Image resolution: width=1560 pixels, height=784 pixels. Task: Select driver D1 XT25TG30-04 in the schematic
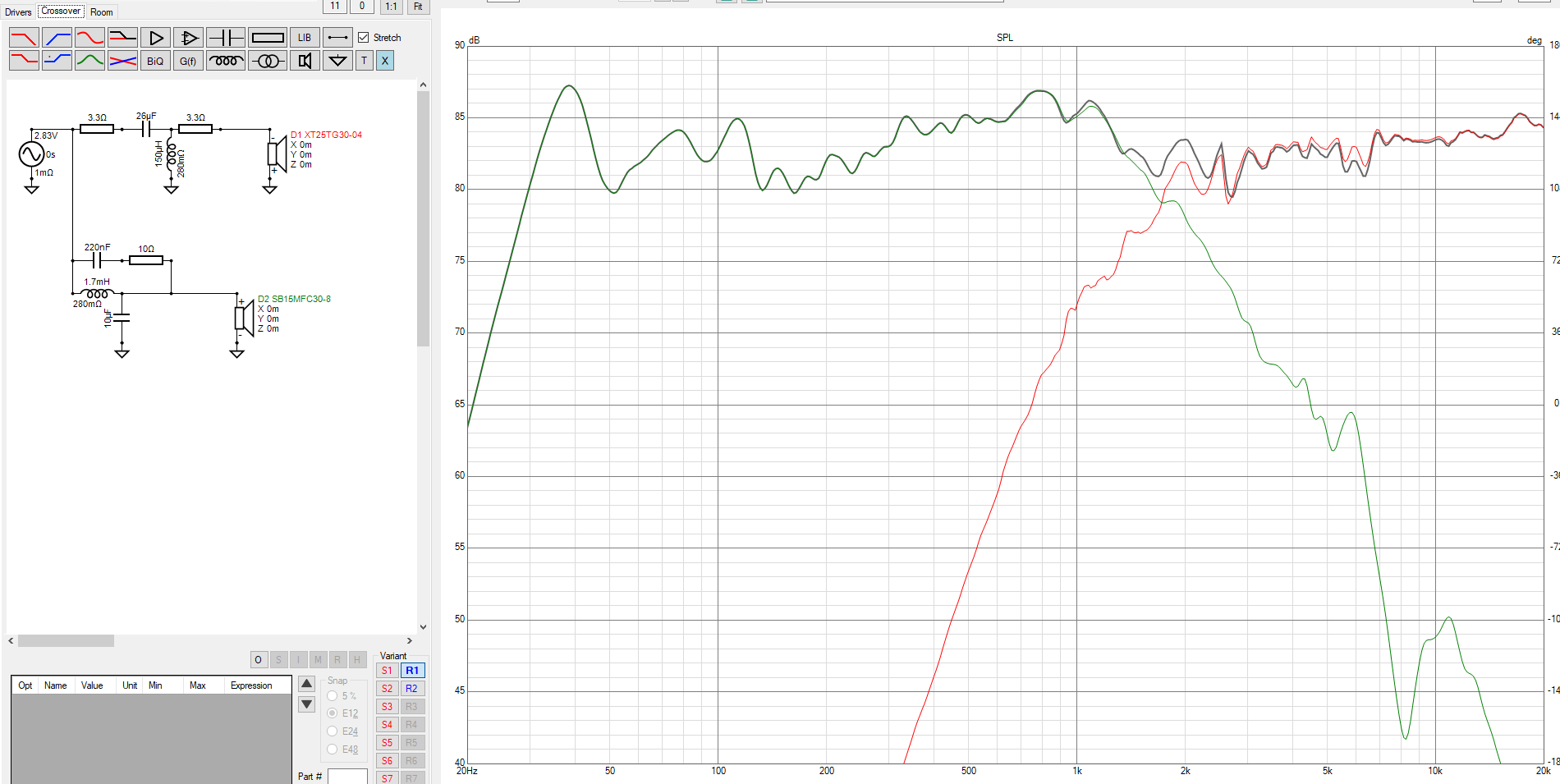point(278,154)
